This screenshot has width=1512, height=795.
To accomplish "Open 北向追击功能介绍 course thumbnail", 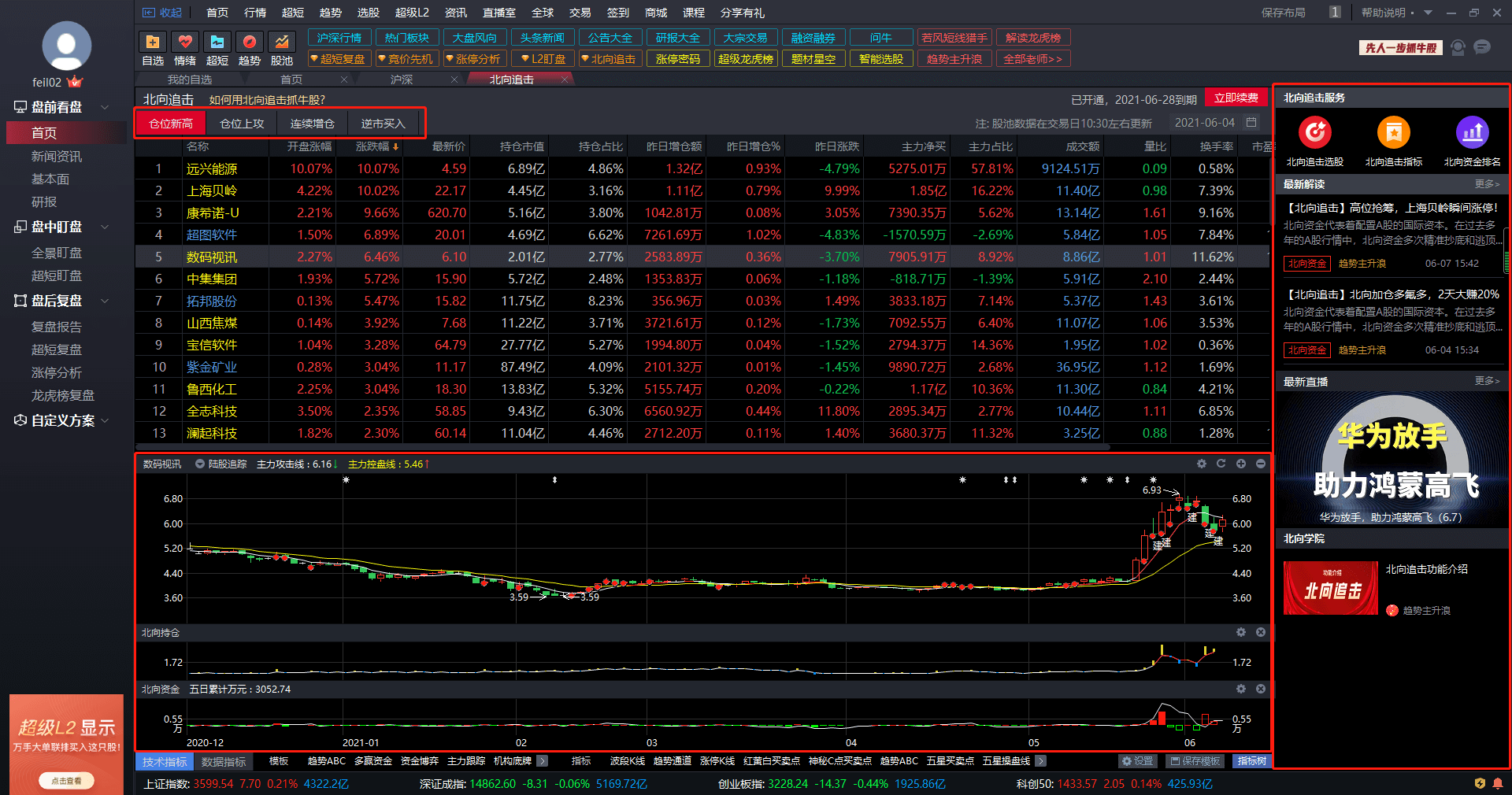I will pyautogui.click(x=1330, y=588).
